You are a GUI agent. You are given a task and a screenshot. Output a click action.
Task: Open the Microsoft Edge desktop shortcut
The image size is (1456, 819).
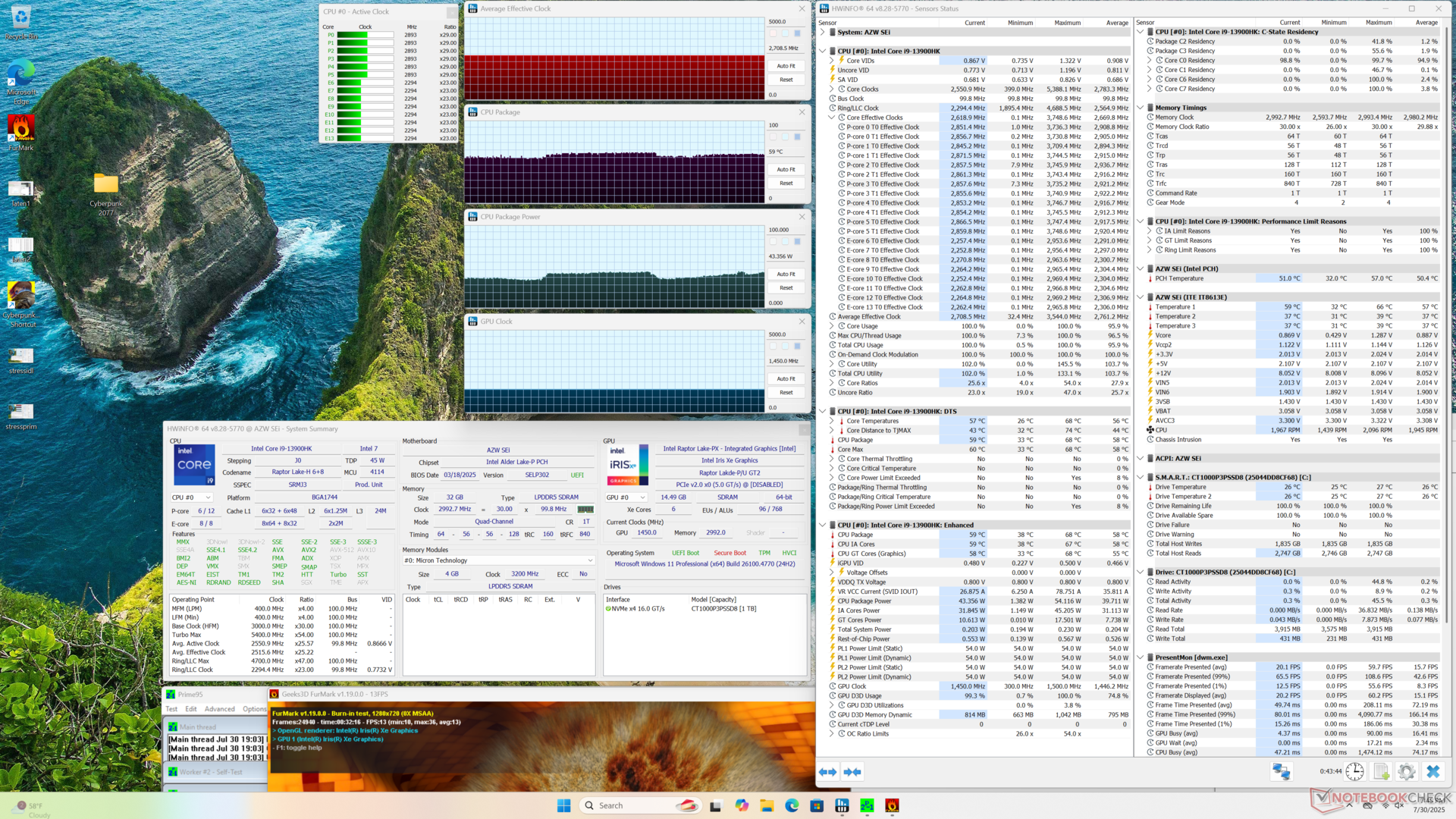pyautogui.click(x=21, y=82)
